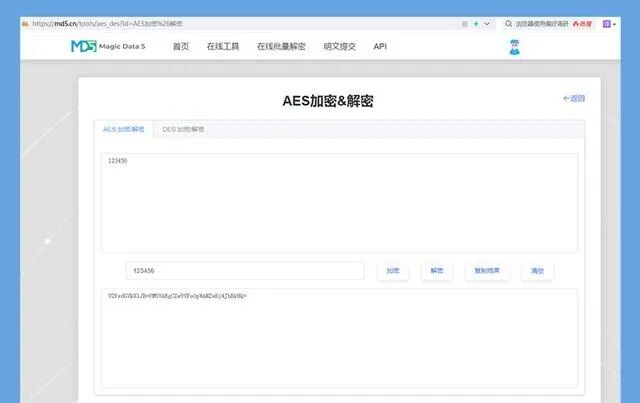Open the 在线工具 navigation menu
Image resolution: width=640 pixels, height=403 pixels.
(223, 47)
